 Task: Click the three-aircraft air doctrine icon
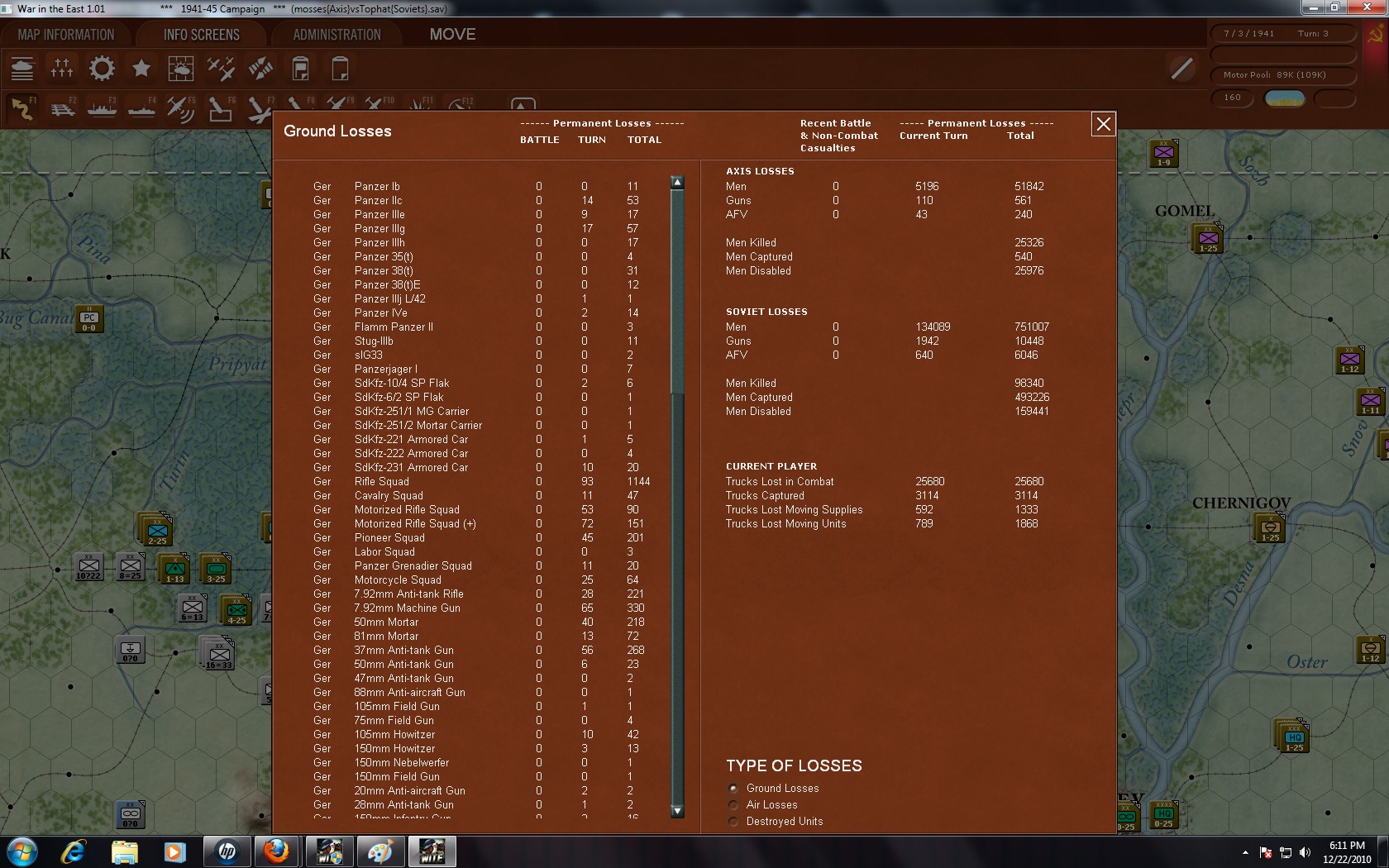click(x=221, y=69)
